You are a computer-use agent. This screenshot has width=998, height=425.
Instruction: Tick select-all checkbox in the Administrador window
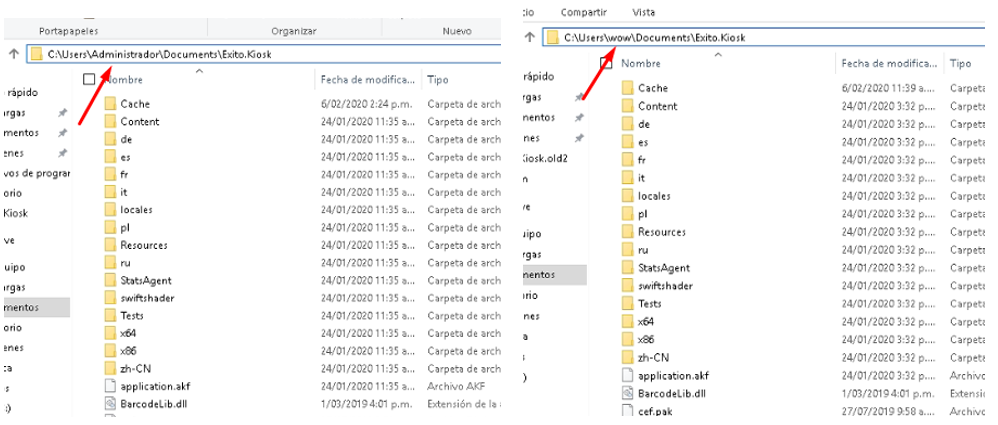coord(90,78)
